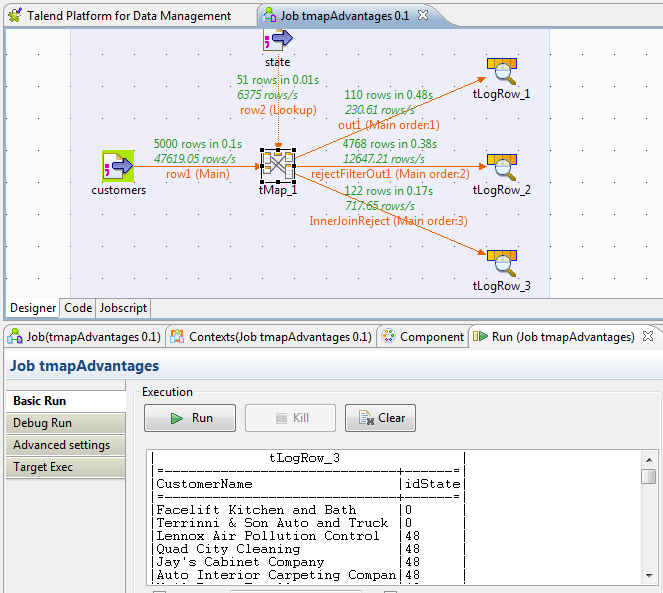Select the tLogRow_3 component icon

pyautogui.click(x=501, y=263)
